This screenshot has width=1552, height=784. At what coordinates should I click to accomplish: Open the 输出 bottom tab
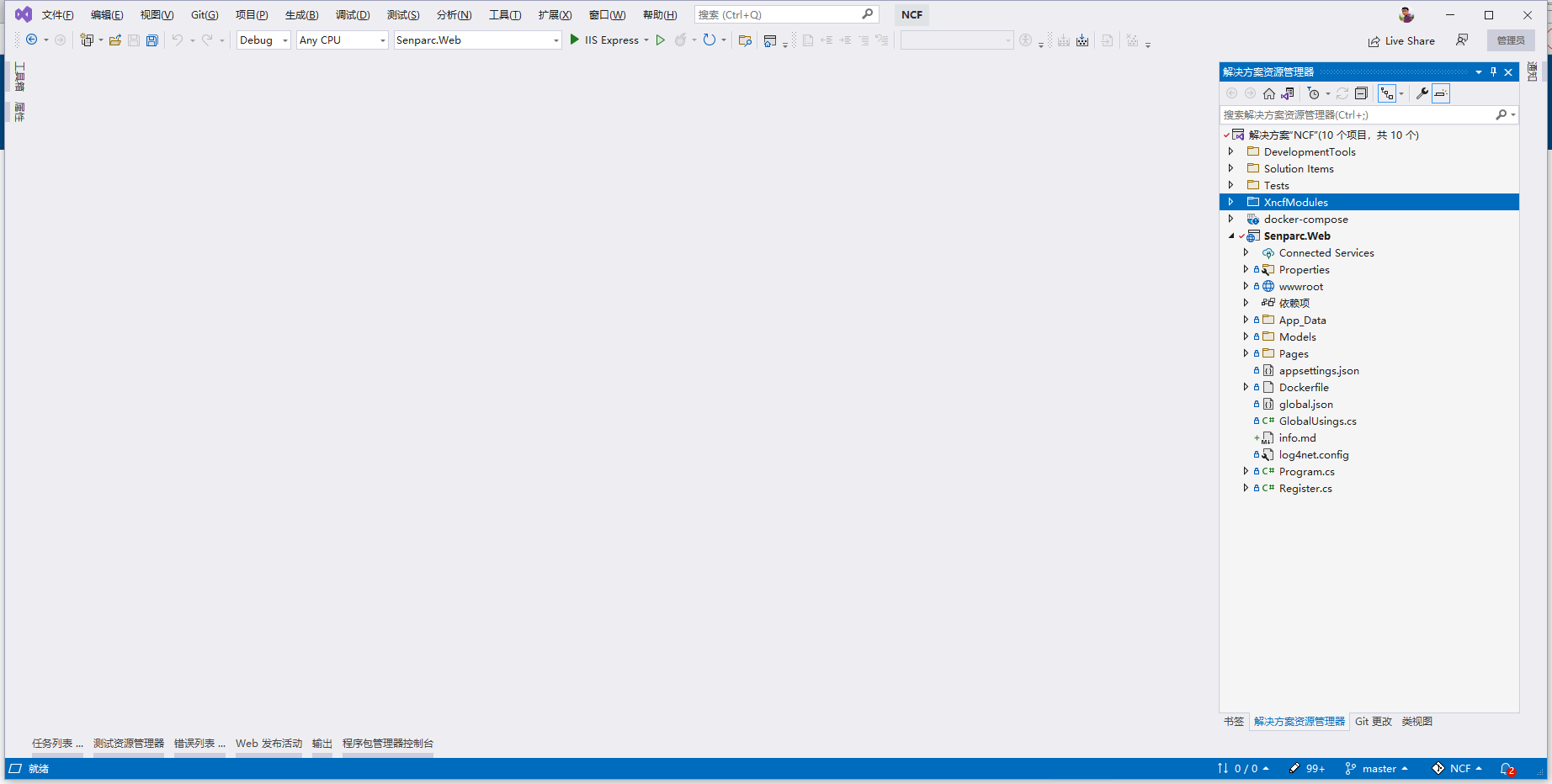click(322, 743)
